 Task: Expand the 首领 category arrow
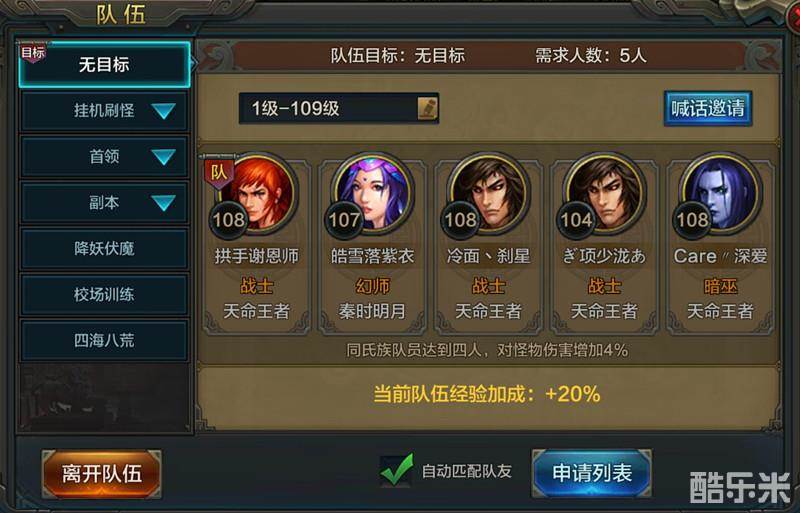(164, 156)
